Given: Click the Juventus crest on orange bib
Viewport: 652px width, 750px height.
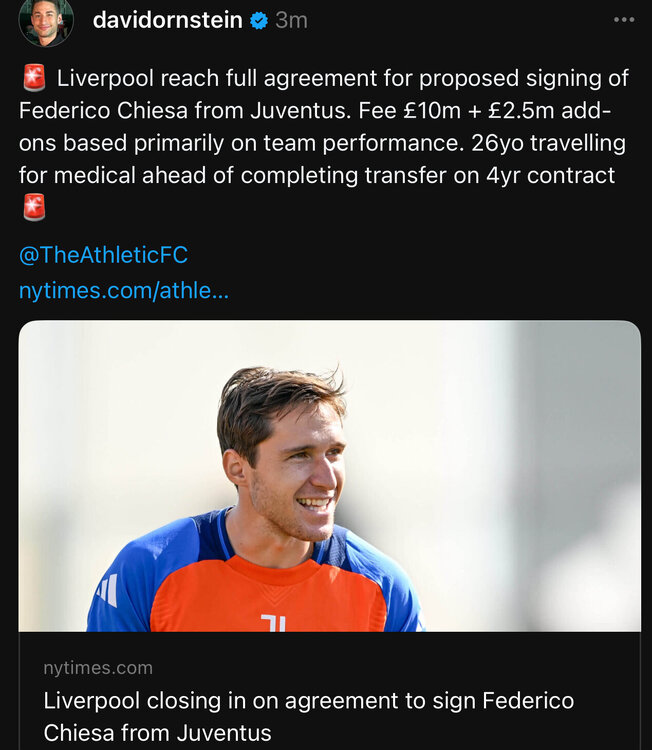Looking at the screenshot, I should click(274, 622).
